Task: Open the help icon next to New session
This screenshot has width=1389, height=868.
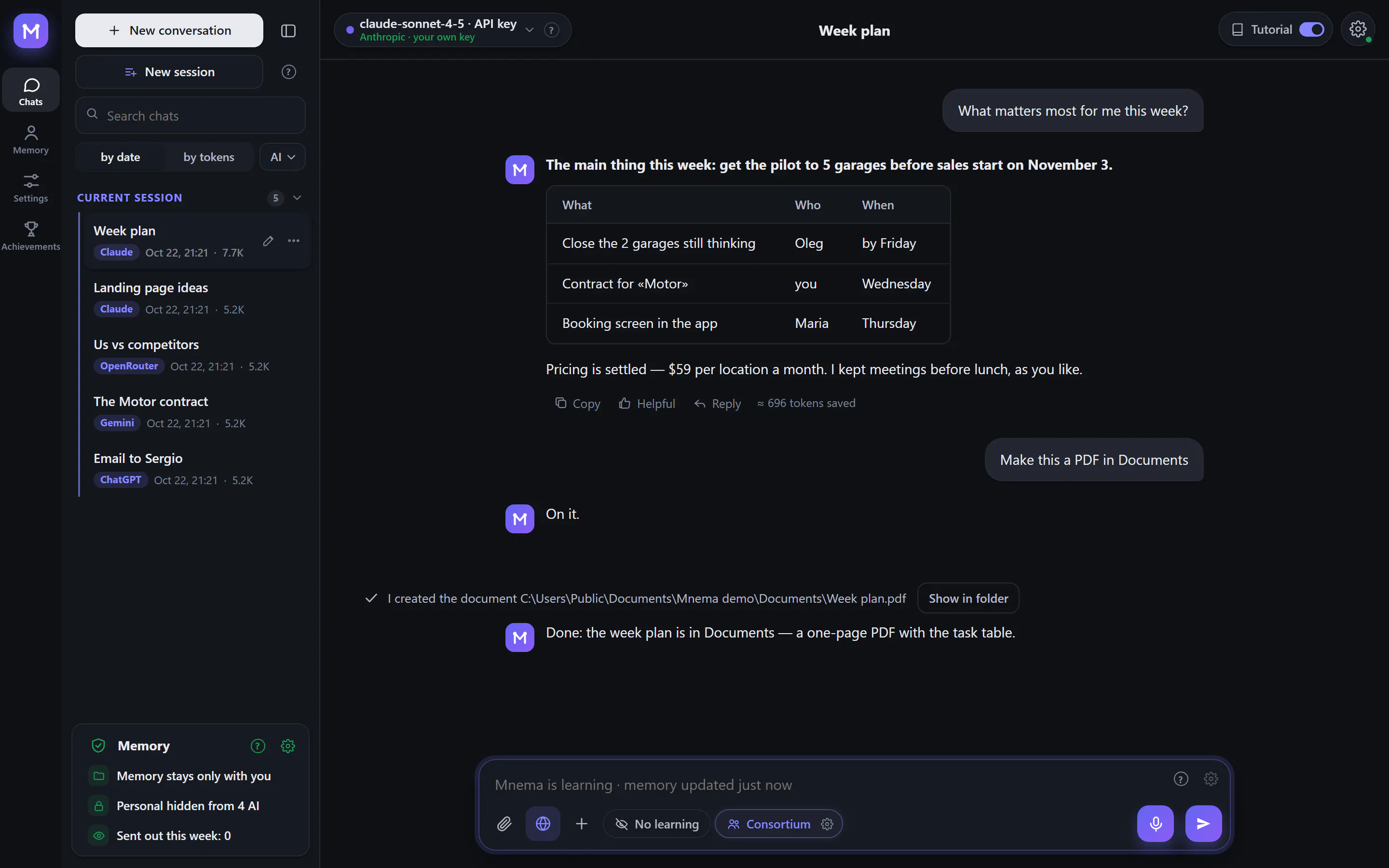Action: tap(289, 72)
